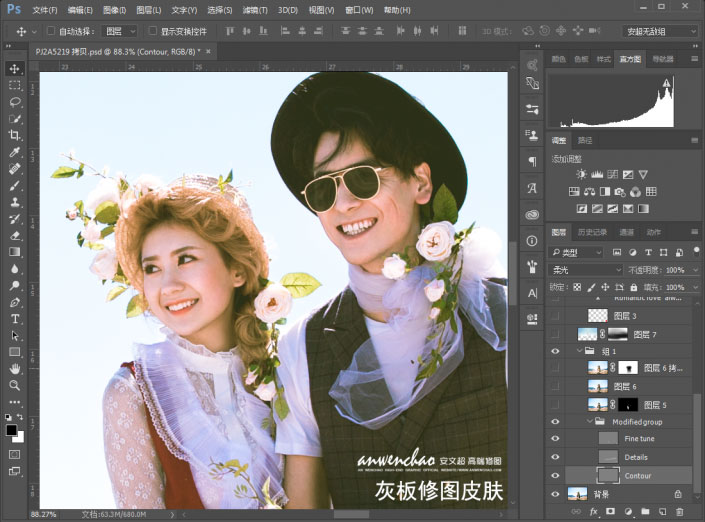
Task: Select the Healing Brush tool
Action: click(x=14, y=169)
